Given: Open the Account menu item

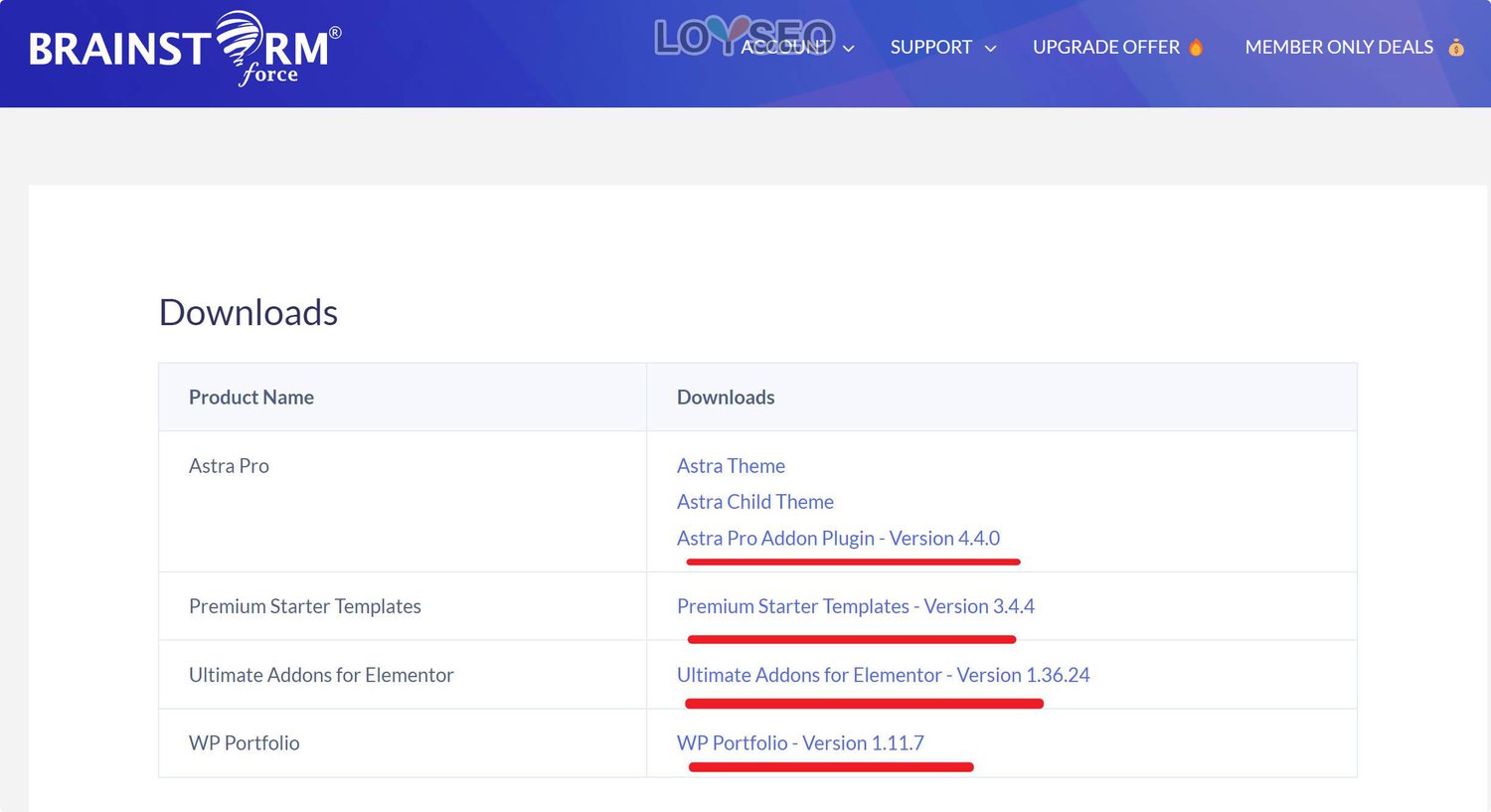Looking at the screenshot, I should click(x=786, y=47).
